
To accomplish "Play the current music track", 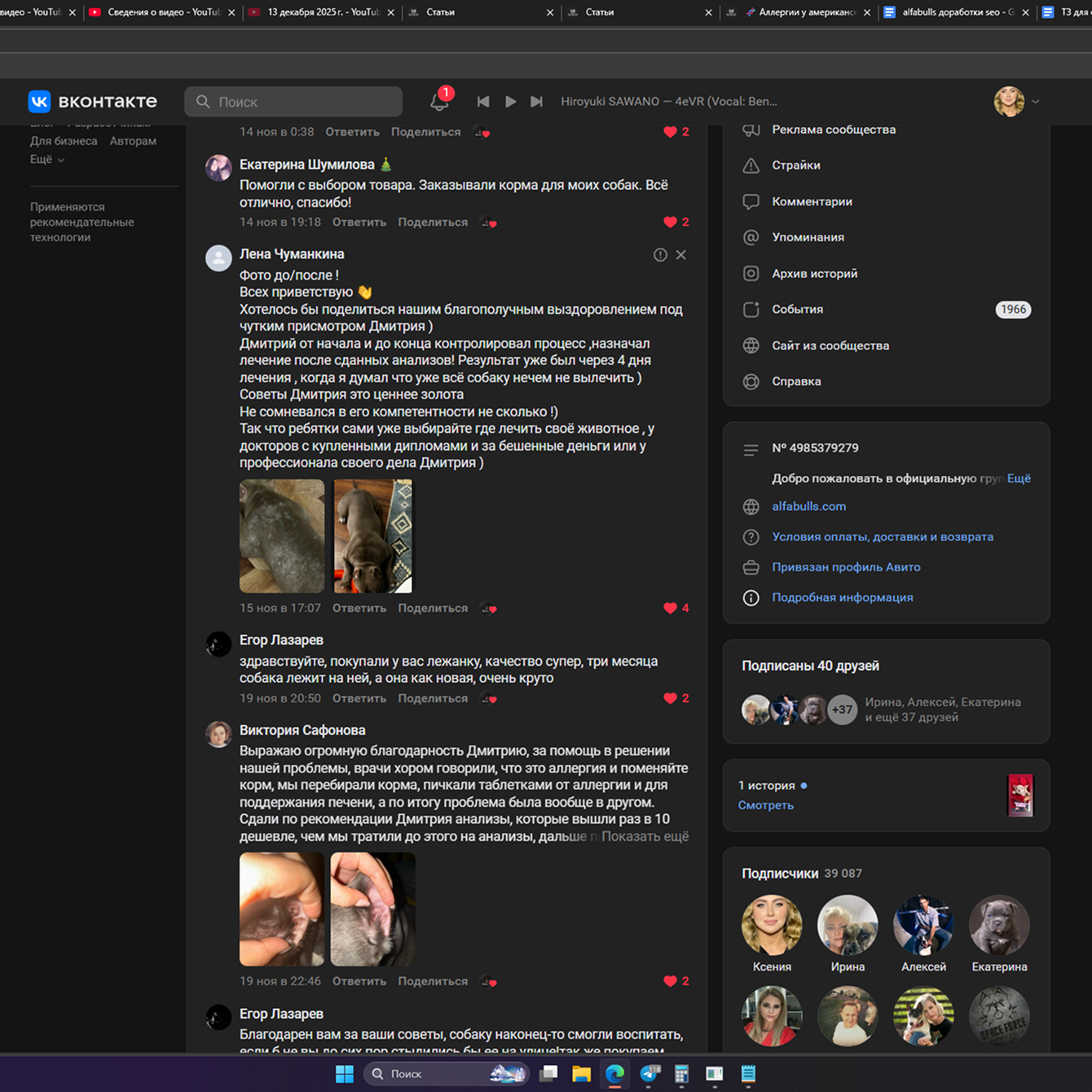I will 510,102.
